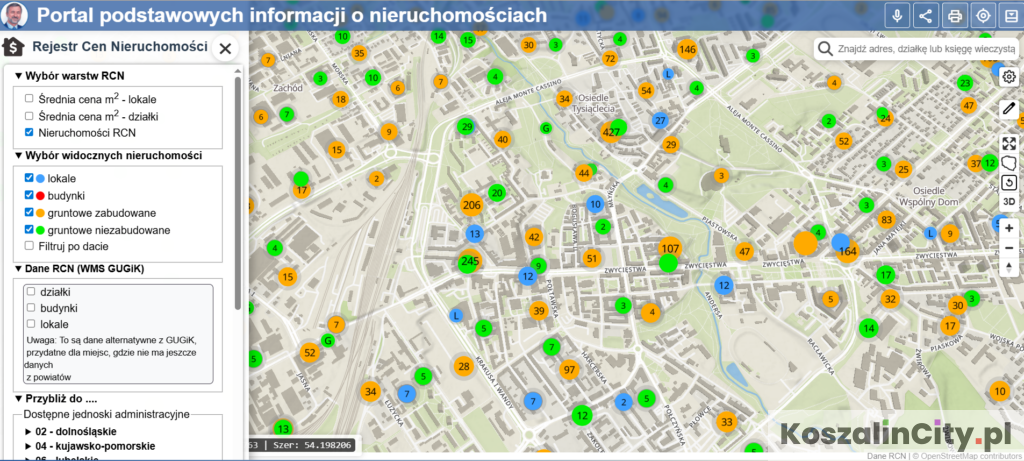
Task: Expand the 02 - dolnośląskie region
Action: click(x=28, y=431)
